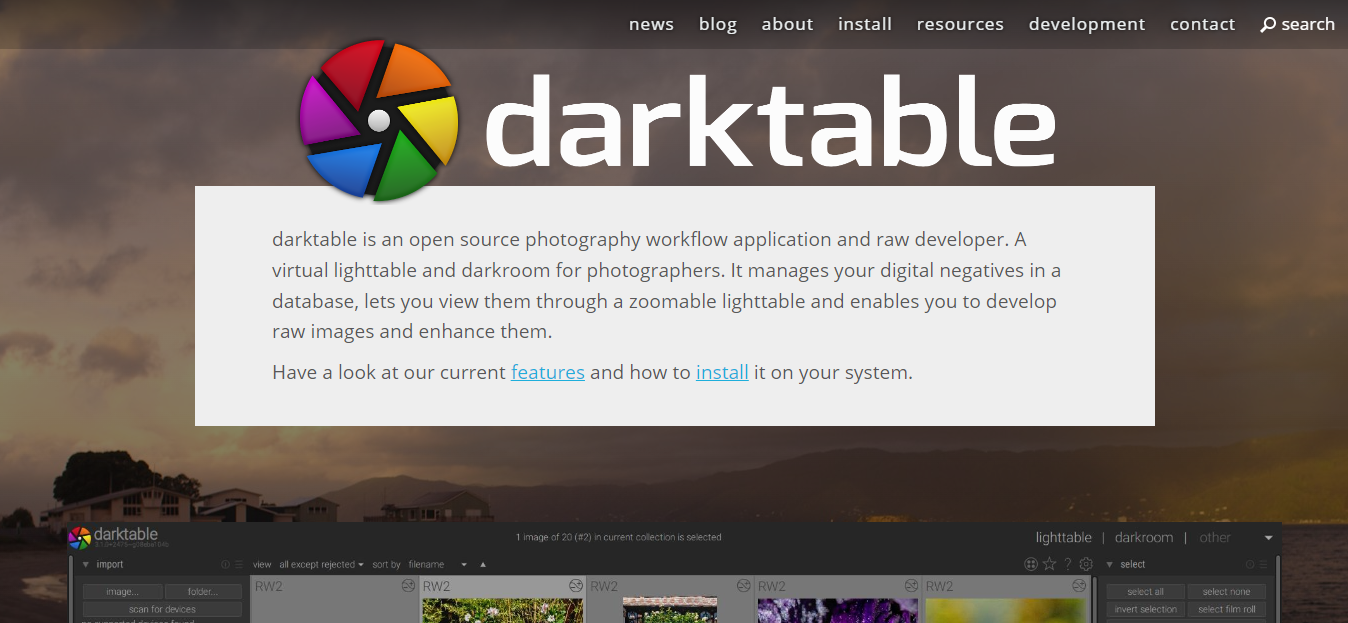Open preferences with the gear icon
The height and width of the screenshot is (623, 1348).
point(1086,564)
